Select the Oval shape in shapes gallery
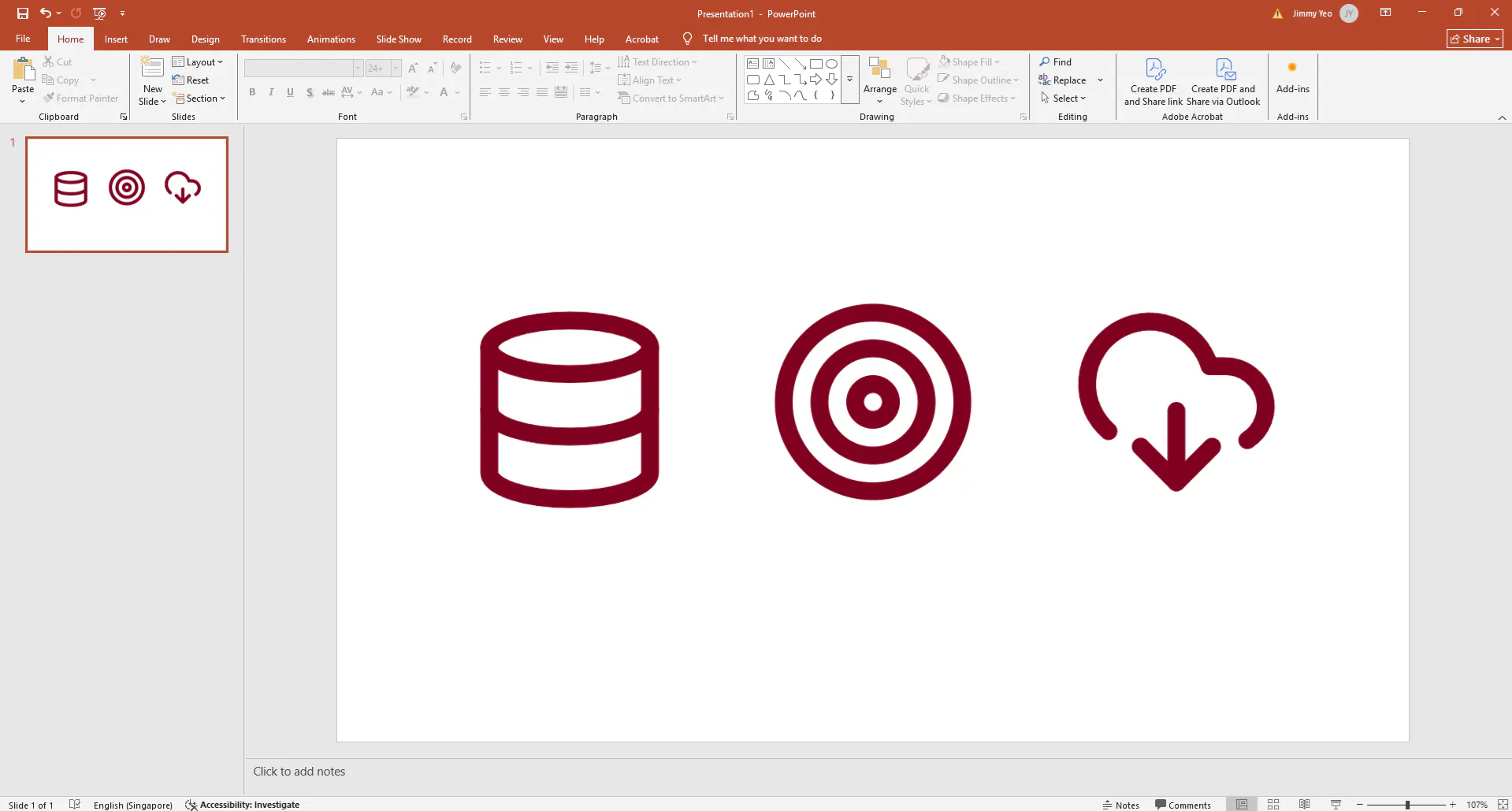This screenshot has height=811, width=1512. [x=831, y=64]
